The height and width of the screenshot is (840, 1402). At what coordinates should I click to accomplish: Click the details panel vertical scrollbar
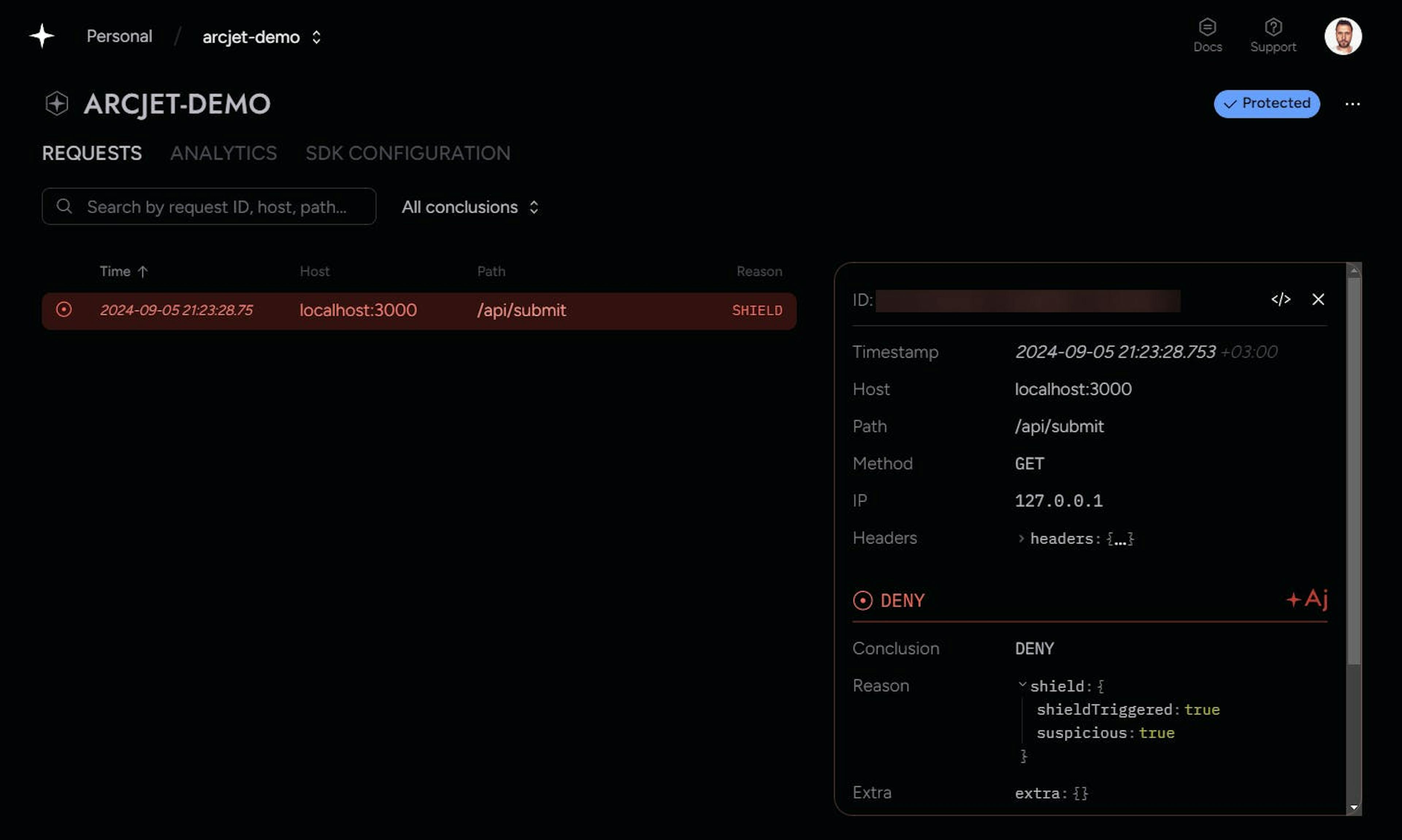pos(1353,470)
